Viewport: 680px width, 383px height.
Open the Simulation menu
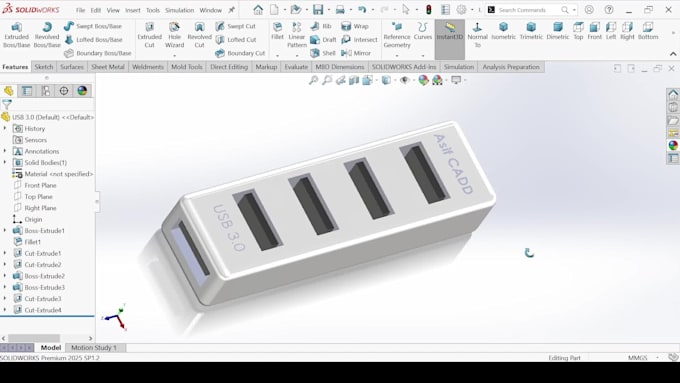pyautogui.click(x=180, y=10)
